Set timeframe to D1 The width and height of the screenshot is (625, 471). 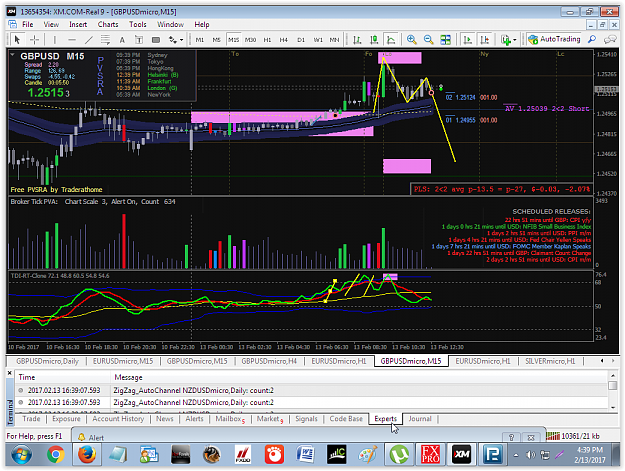coord(301,40)
